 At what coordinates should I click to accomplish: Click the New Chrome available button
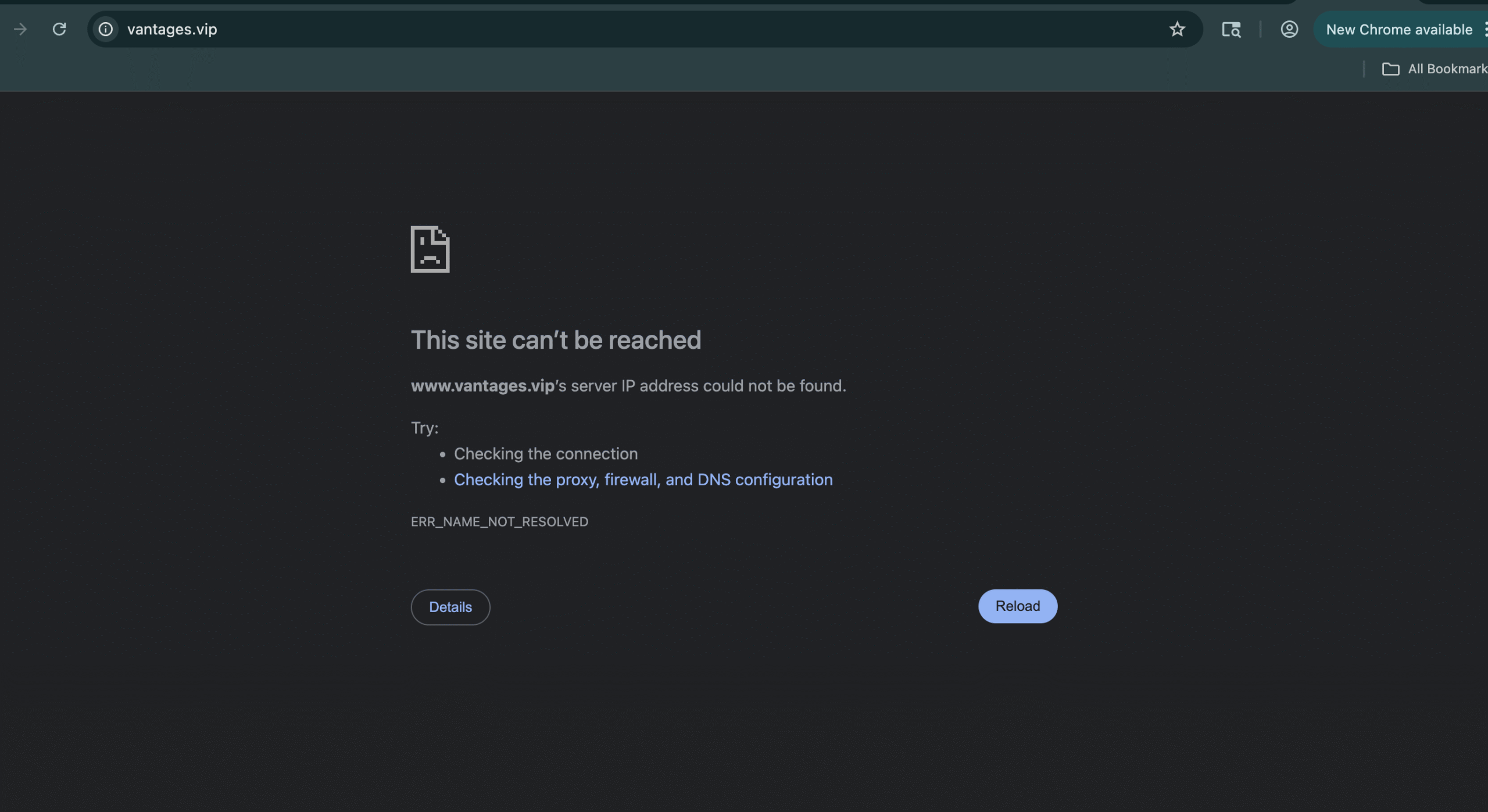click(1398, 30)
